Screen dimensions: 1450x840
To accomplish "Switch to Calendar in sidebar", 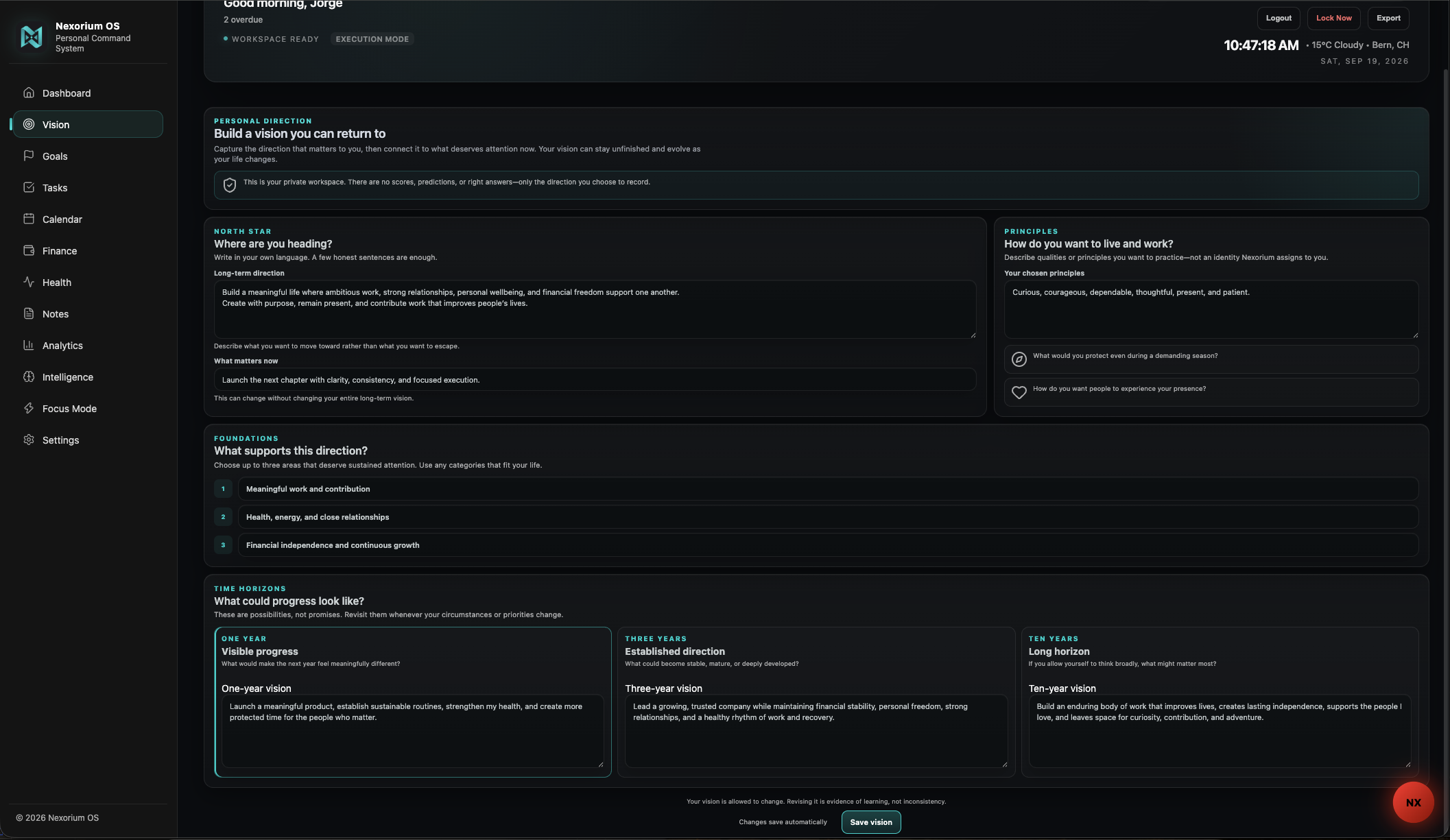I will pos(88,219).
